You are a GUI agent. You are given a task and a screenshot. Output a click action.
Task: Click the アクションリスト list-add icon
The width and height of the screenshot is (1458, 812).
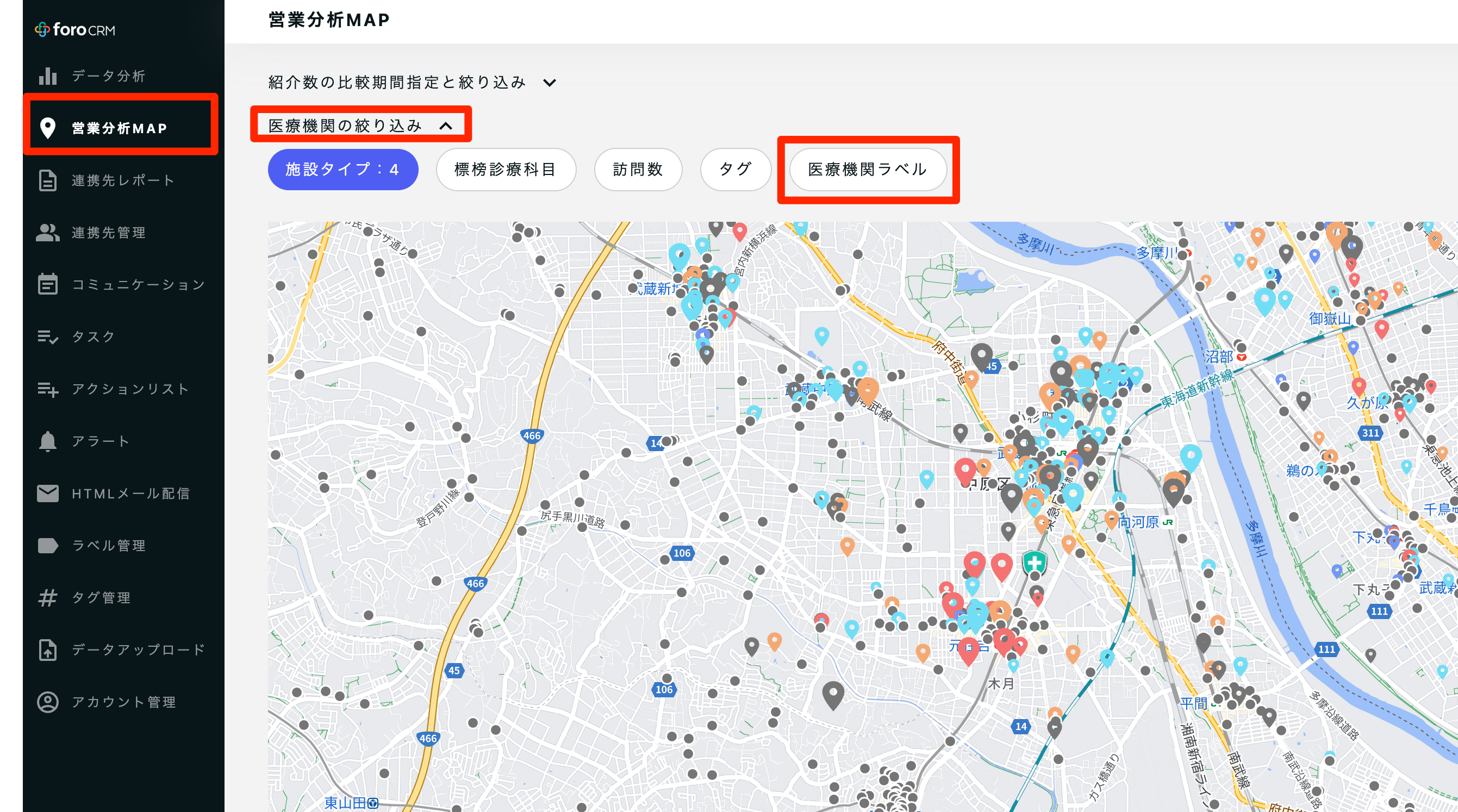(x=47, y=389)
